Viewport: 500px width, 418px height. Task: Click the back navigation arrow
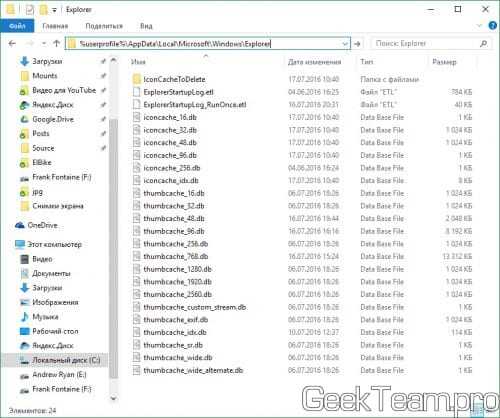[x=12, y=44]
